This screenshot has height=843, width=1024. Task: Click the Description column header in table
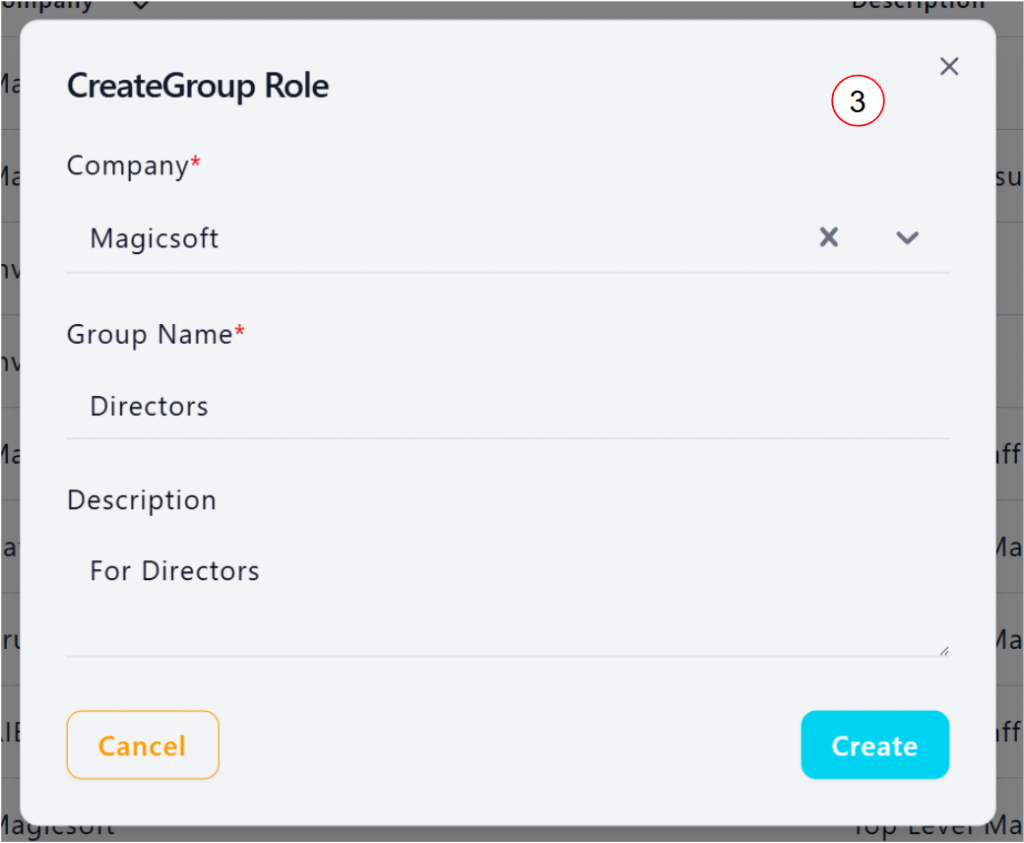point(917,6)
